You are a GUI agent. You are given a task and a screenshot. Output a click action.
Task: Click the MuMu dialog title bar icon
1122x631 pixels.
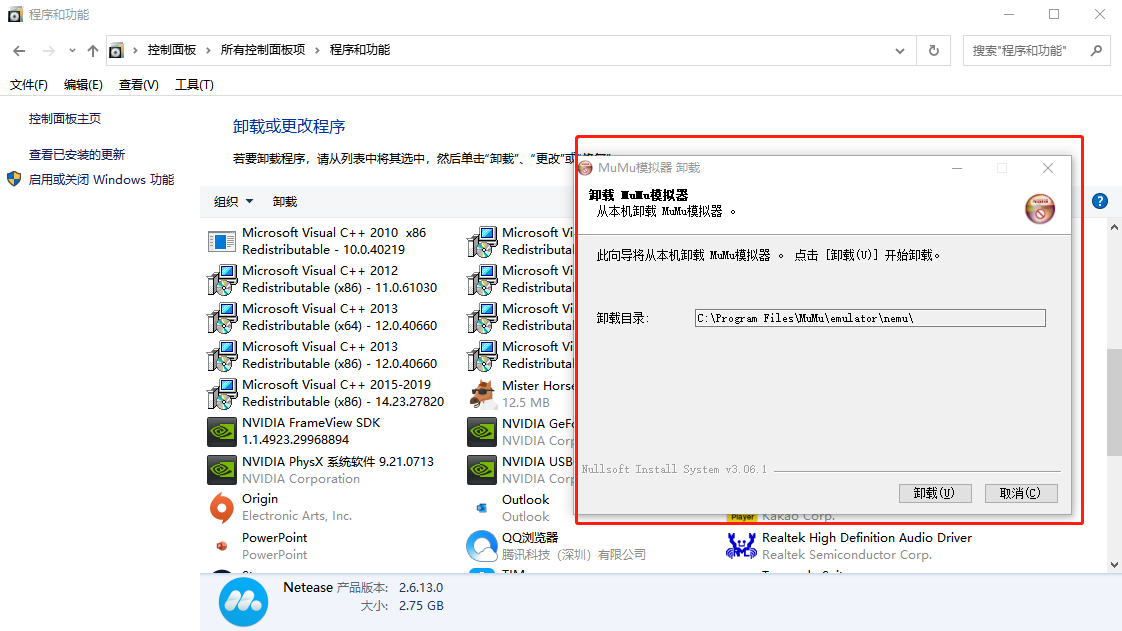tap(586, 168)
